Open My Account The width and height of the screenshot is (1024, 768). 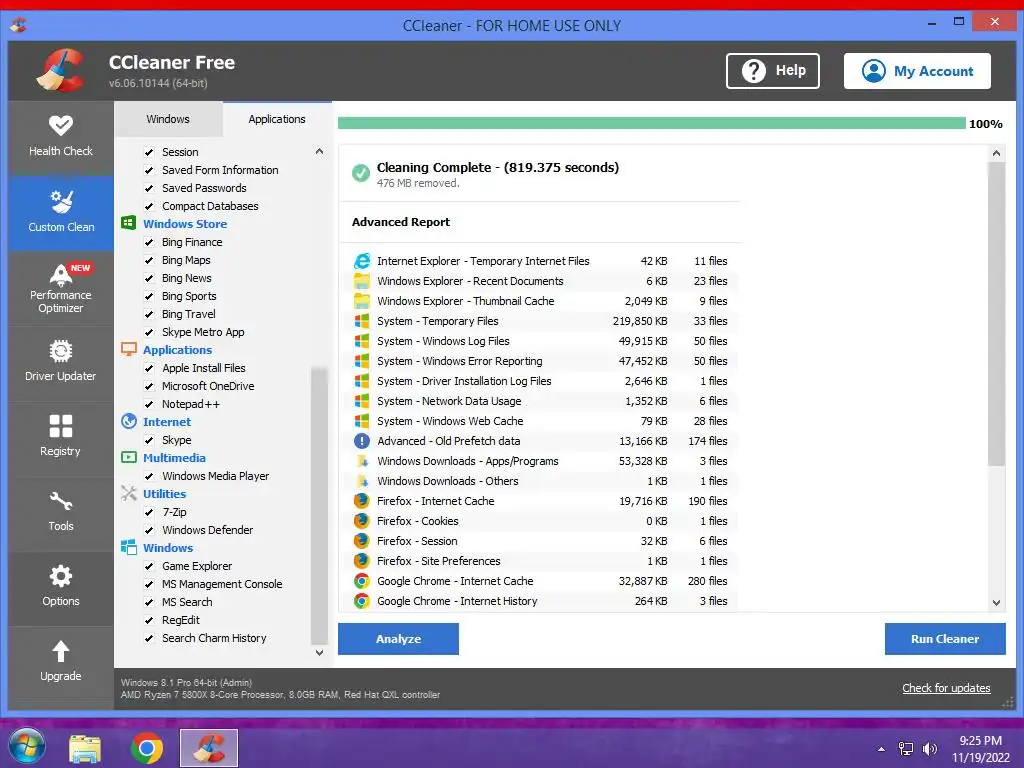(x=917, y=71)
